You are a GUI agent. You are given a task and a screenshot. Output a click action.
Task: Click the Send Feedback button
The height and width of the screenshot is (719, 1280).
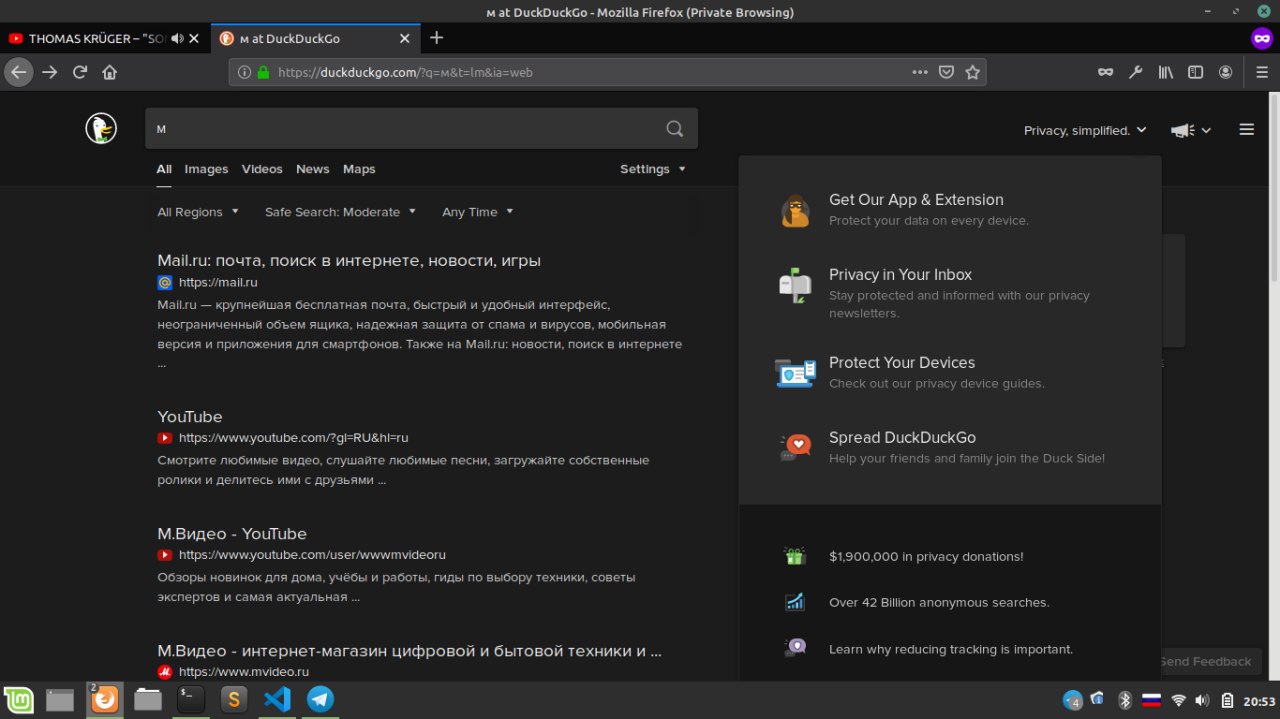(1205, 661)
